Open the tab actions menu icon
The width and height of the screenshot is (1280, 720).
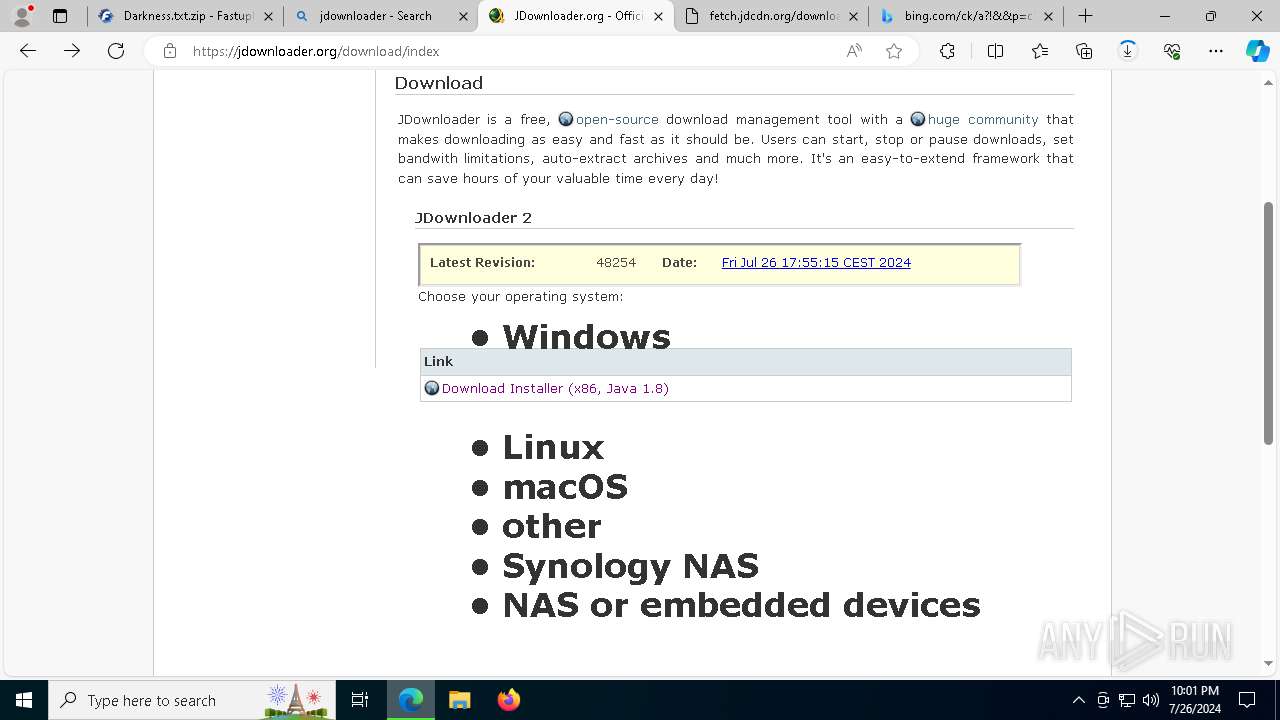click(x=60, y=16)
